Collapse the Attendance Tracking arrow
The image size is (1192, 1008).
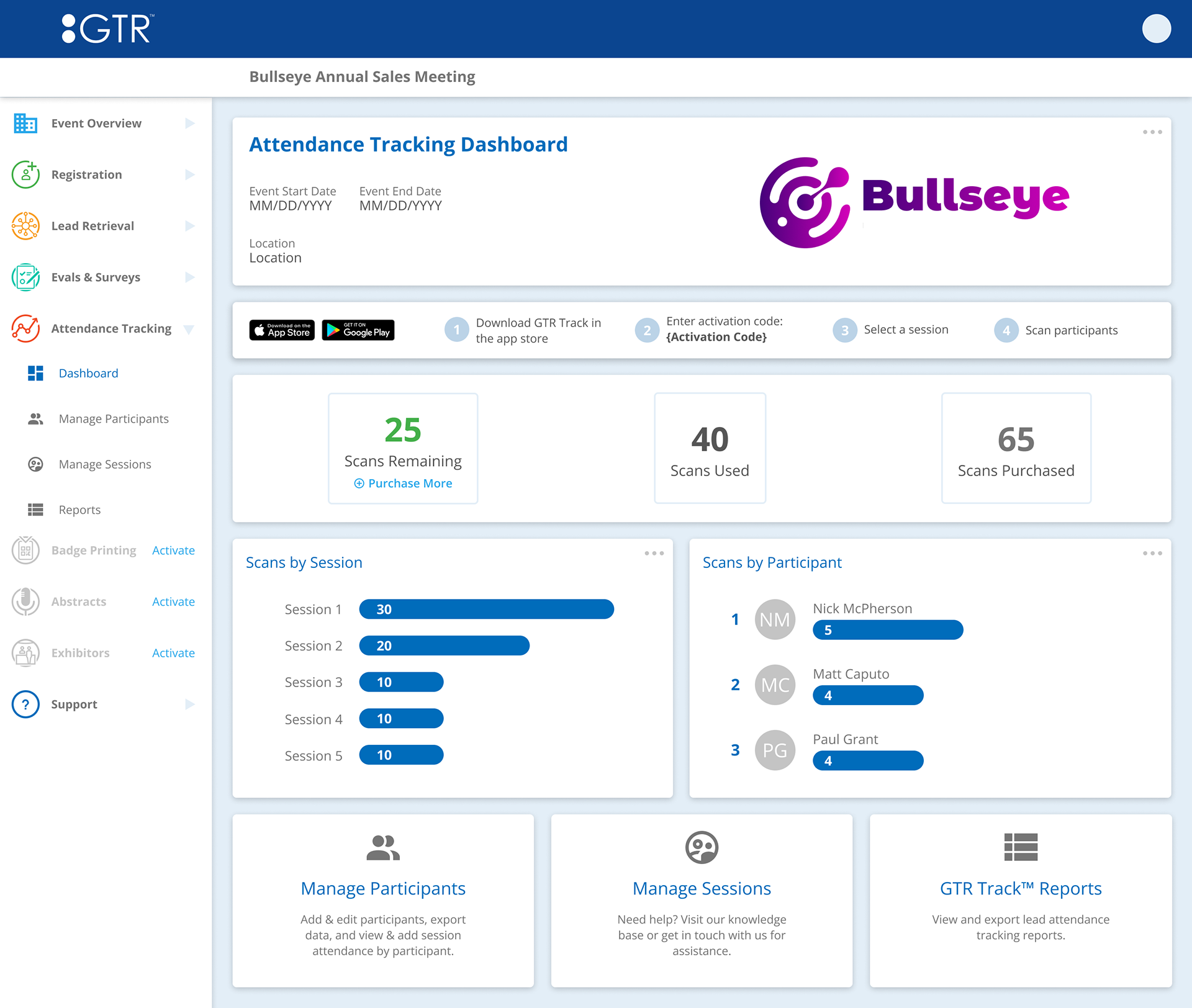(189, 329)
